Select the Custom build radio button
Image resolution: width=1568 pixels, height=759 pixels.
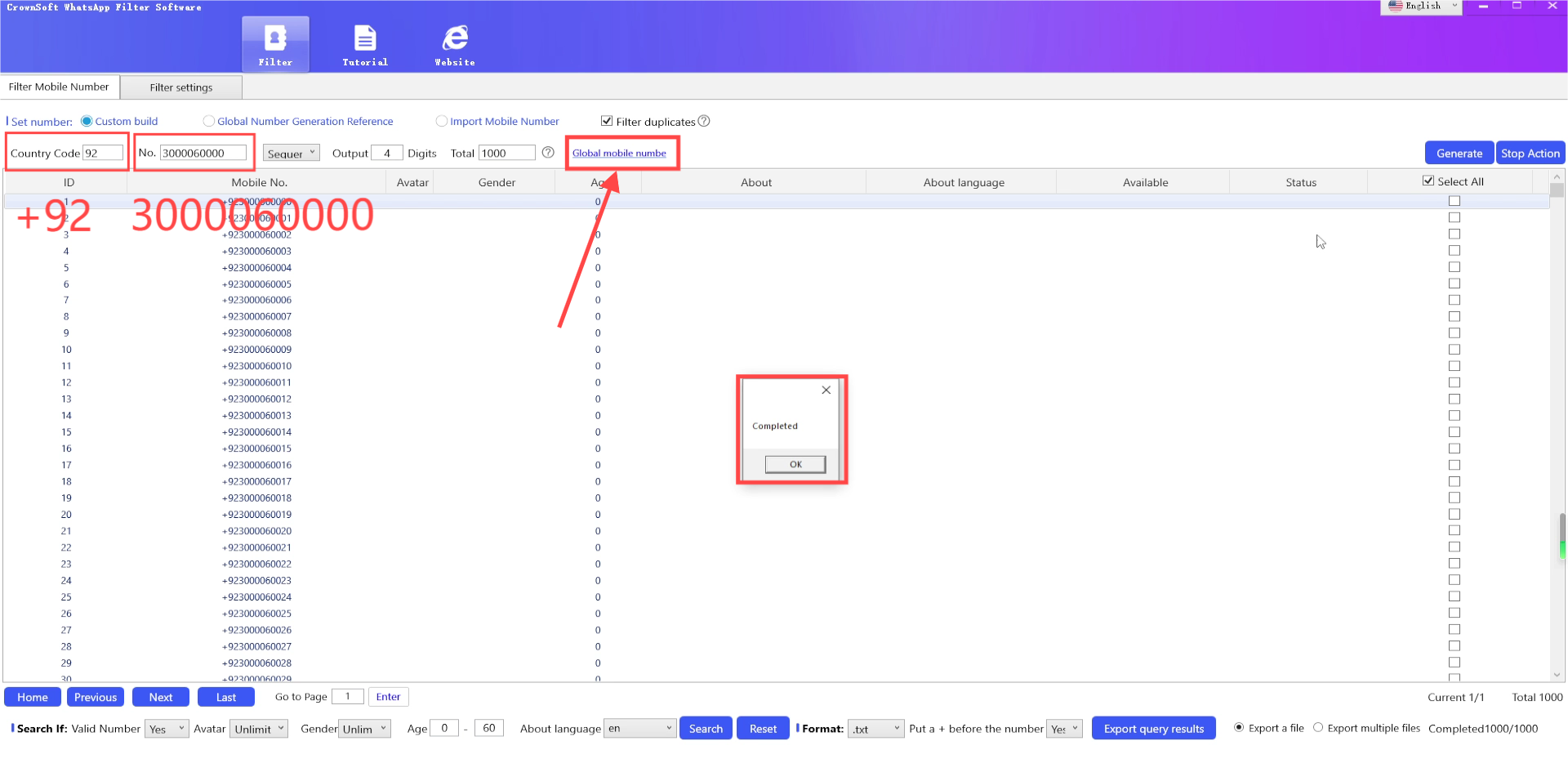87,121
